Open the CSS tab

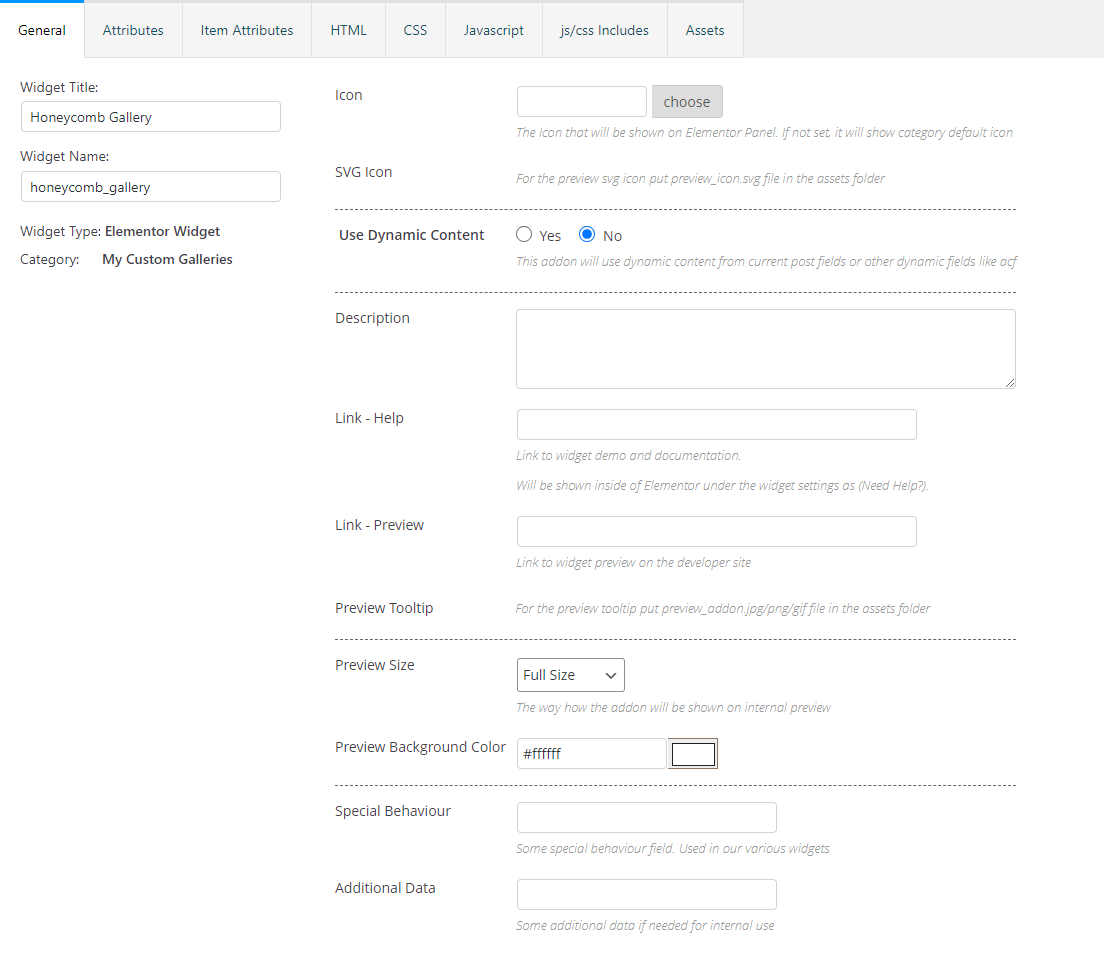(415, 30)
